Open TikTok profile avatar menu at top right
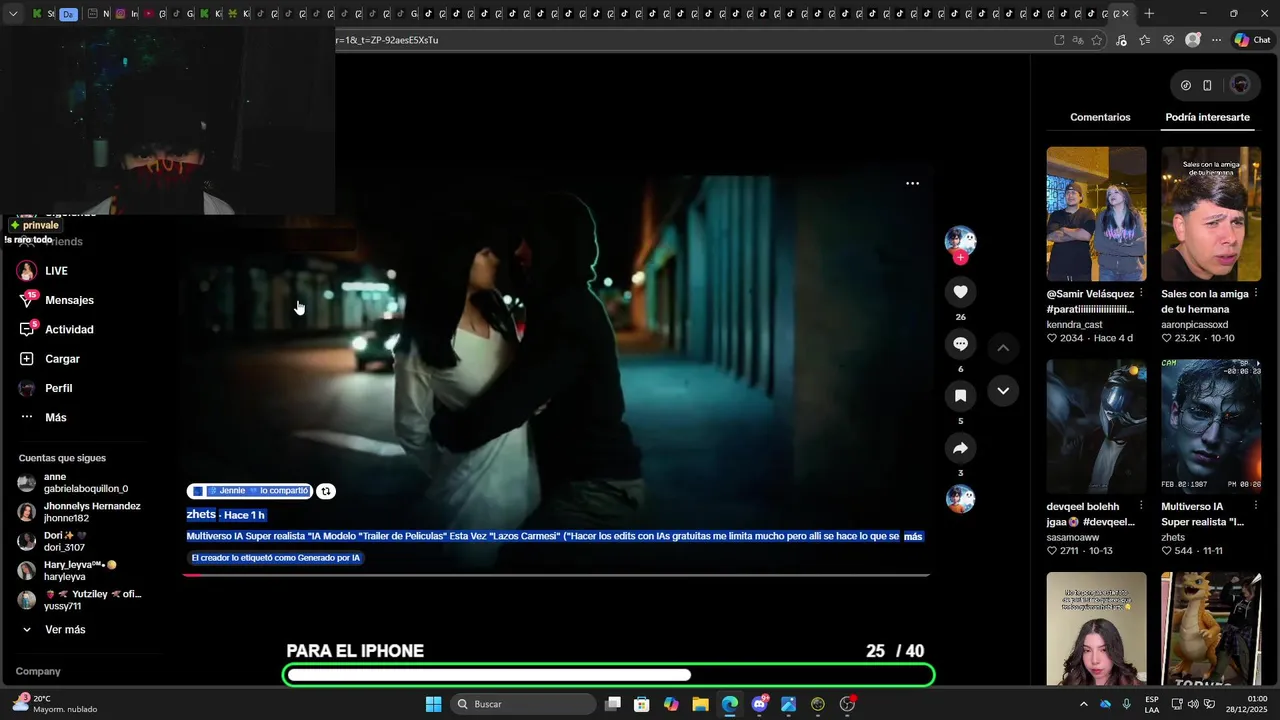1280x720 pixels. pos(1240,85)
